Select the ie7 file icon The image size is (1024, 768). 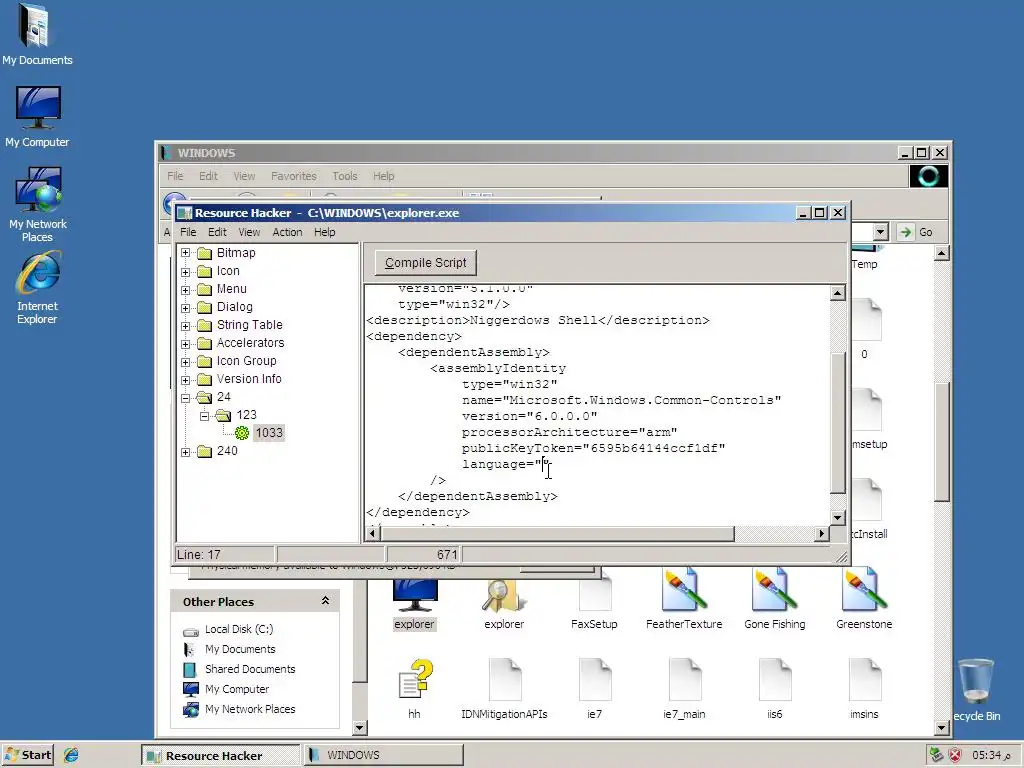click(594, 689)
